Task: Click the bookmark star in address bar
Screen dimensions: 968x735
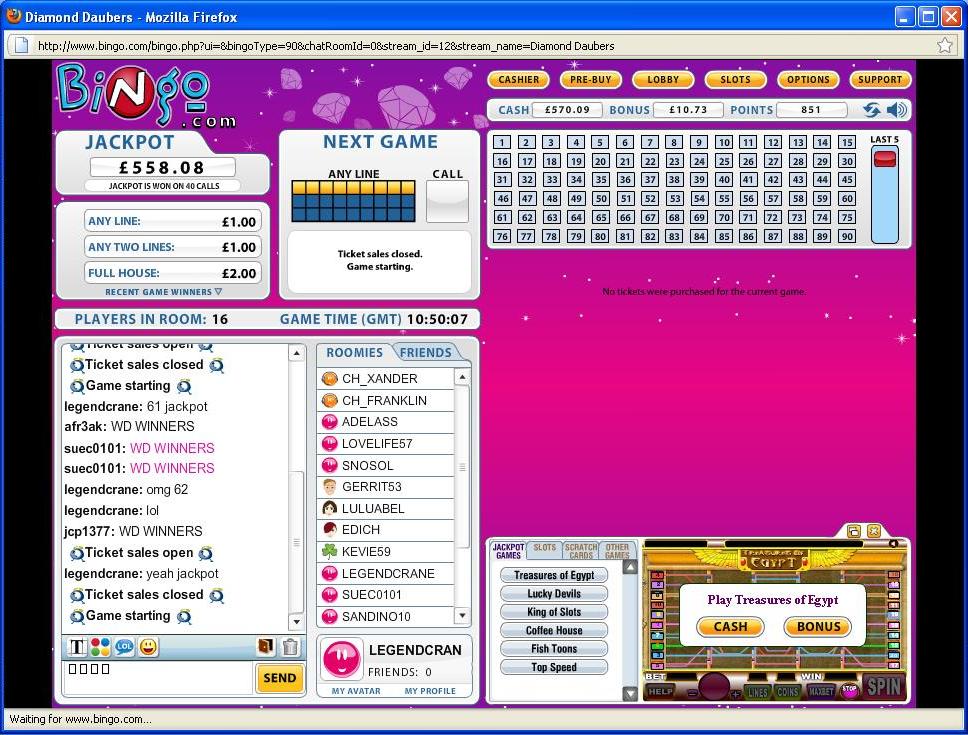Action: [945, 45]
